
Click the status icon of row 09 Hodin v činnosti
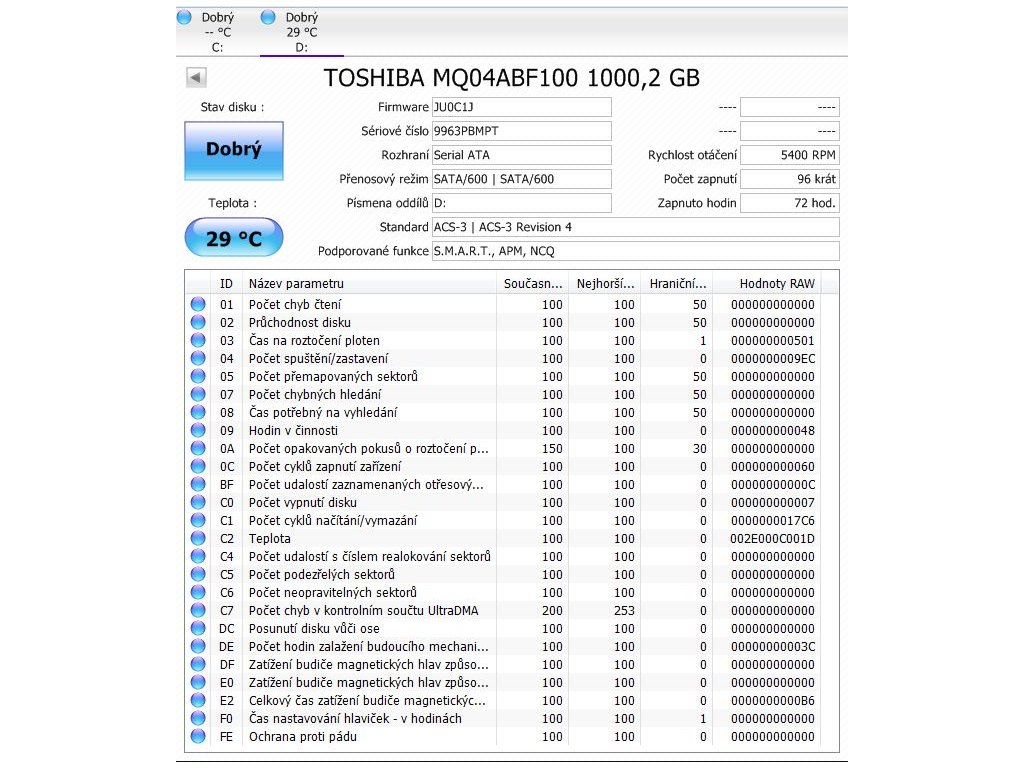(x=198, y=430)
